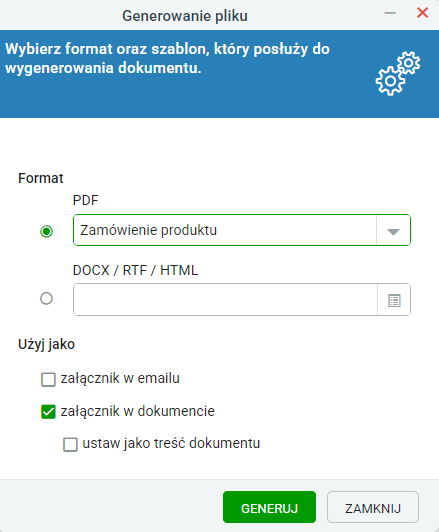
Task: Click the PDF label above the dropdown
Action: tap(85, 200)
